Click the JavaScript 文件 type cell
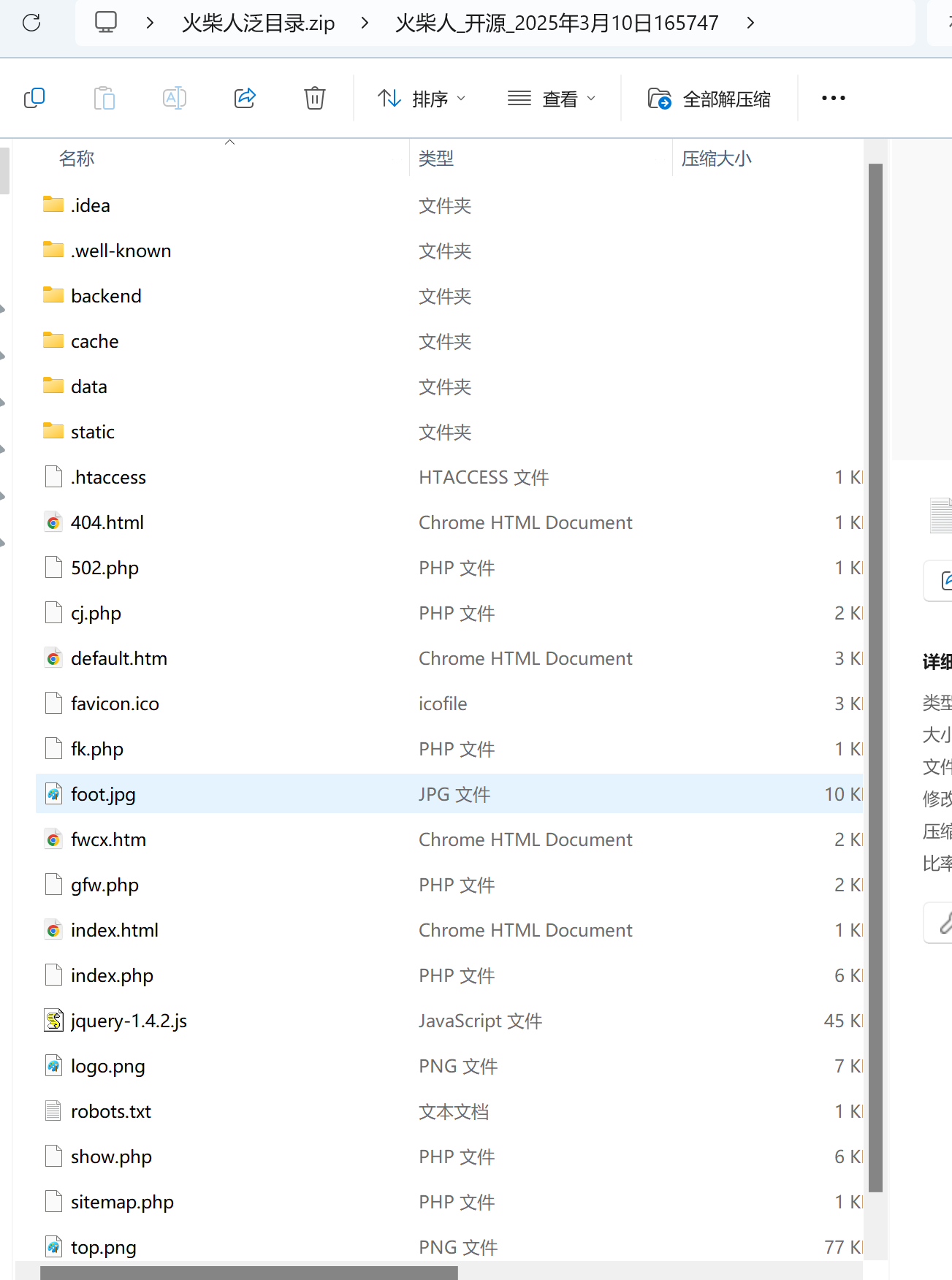The image size is (952, 1280). tap(481, 1021)
